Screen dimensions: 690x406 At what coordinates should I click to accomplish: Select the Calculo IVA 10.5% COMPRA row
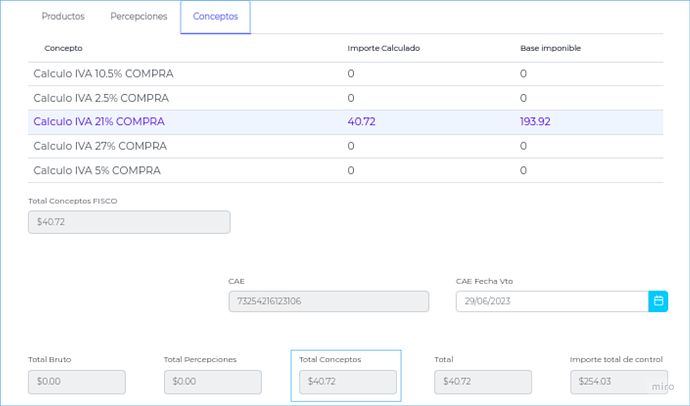point(103,74)
